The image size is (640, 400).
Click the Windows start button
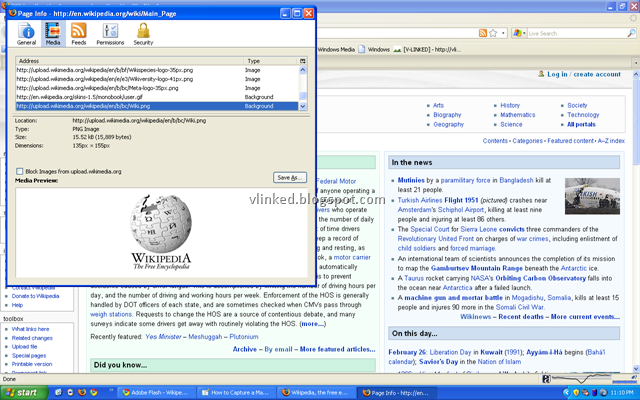click(24, 393)
